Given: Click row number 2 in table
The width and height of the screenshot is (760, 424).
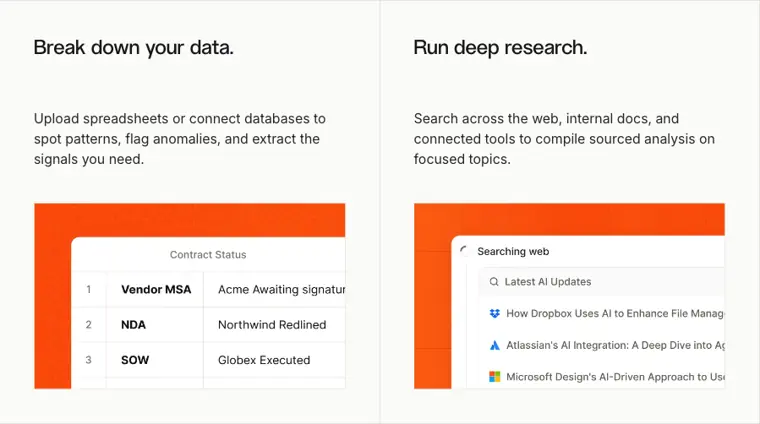Looking at the screenshot, I should [x=89, y=325].
